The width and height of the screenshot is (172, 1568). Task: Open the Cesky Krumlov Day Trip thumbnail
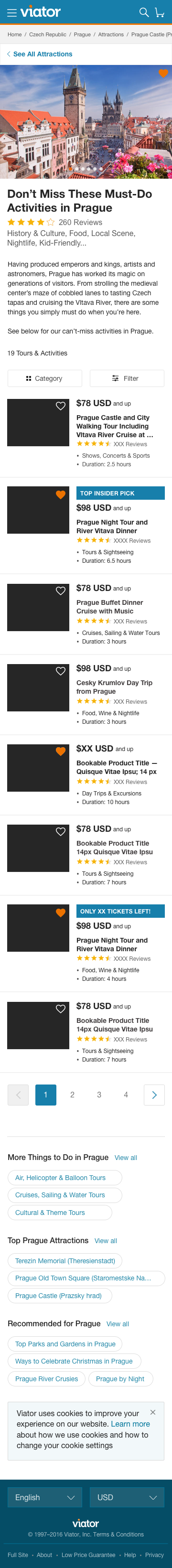click(x=38, y=688)
